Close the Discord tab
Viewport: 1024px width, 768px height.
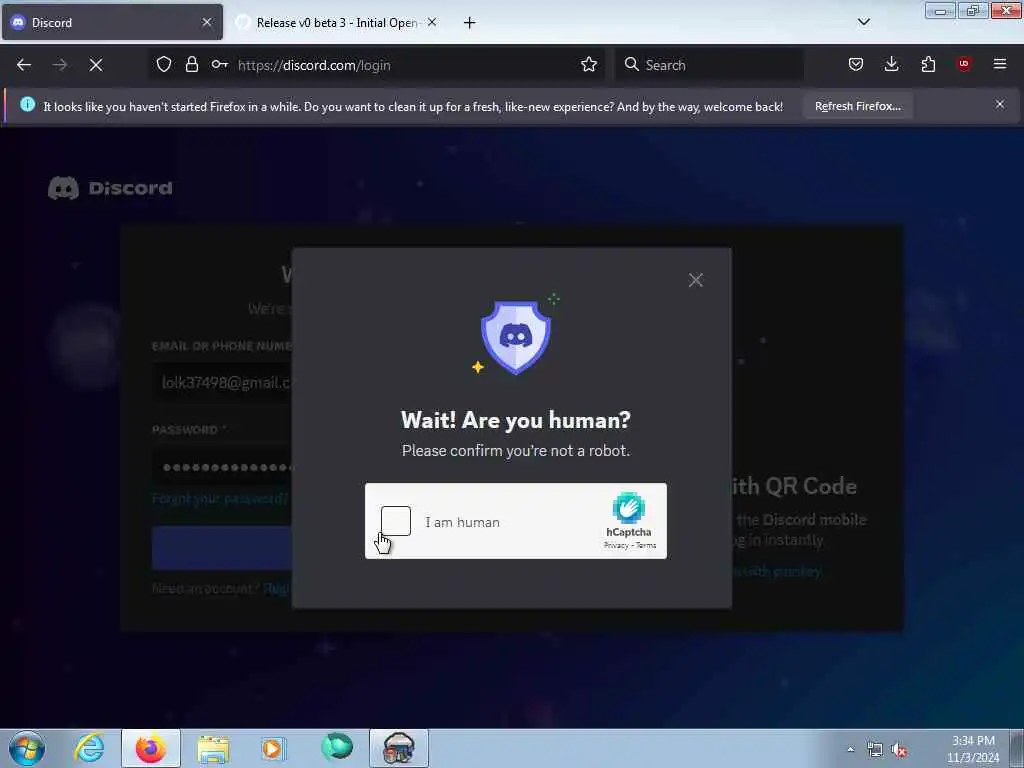point(207,22)
